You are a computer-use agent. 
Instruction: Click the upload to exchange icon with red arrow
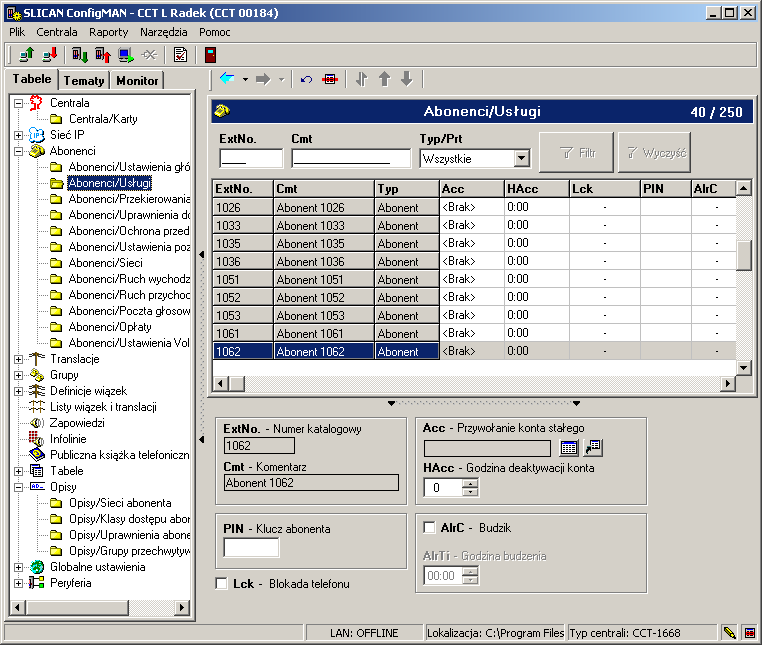(x=103, y=54)
